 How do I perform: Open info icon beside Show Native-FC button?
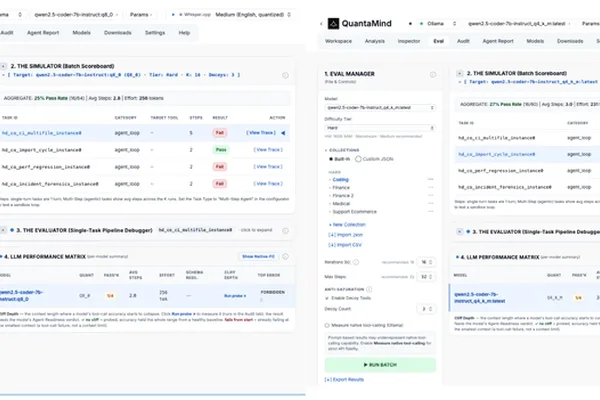point(285,256)
